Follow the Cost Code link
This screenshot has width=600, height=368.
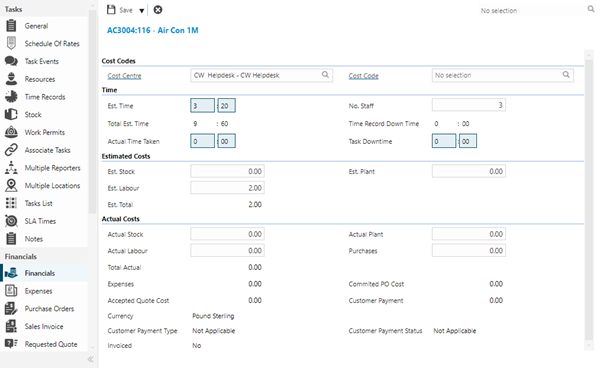(x=364, y=76)
